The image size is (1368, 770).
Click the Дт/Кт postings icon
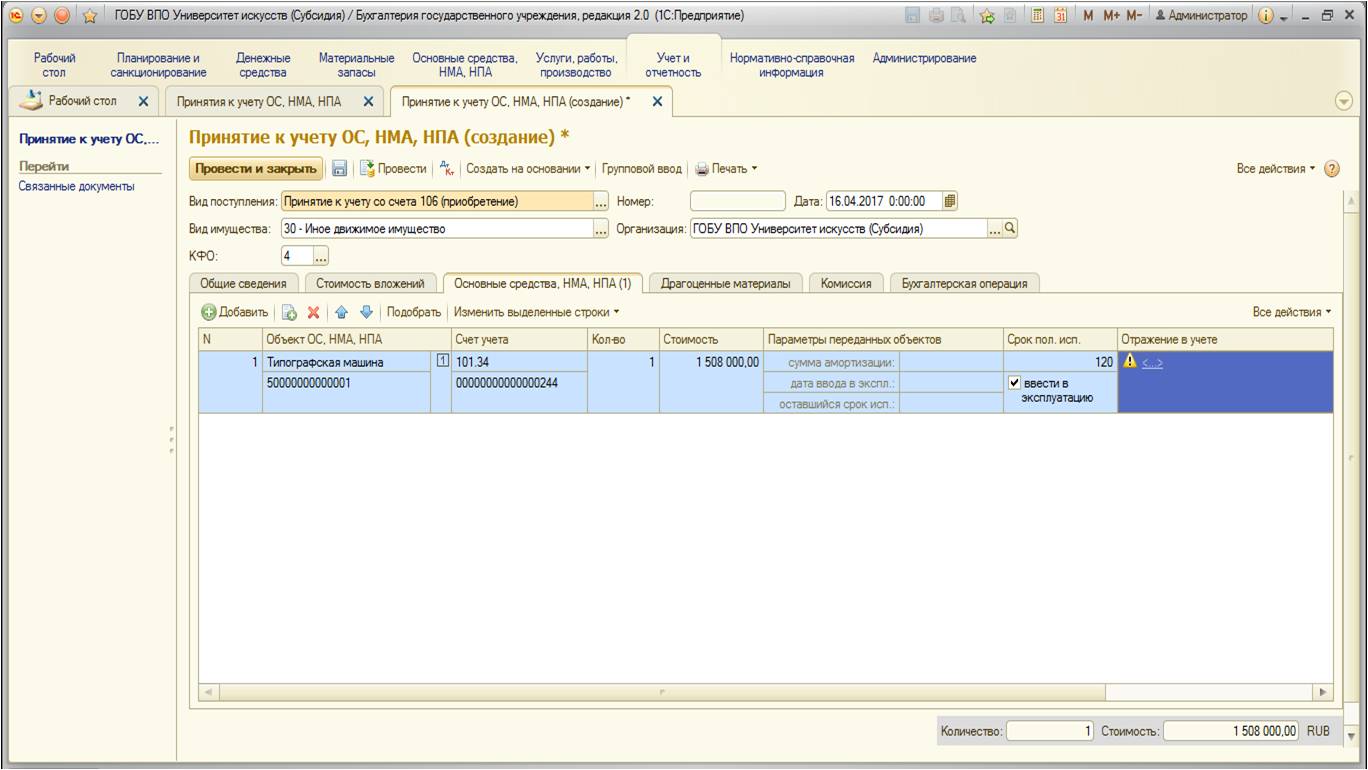coord(447,169)
